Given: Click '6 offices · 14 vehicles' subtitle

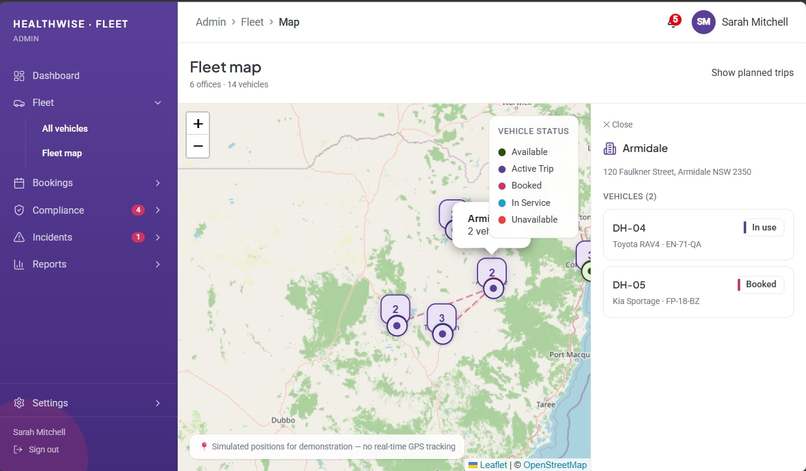Looking at the screenshot, I should pyautogui.click(x=229, y=84).
